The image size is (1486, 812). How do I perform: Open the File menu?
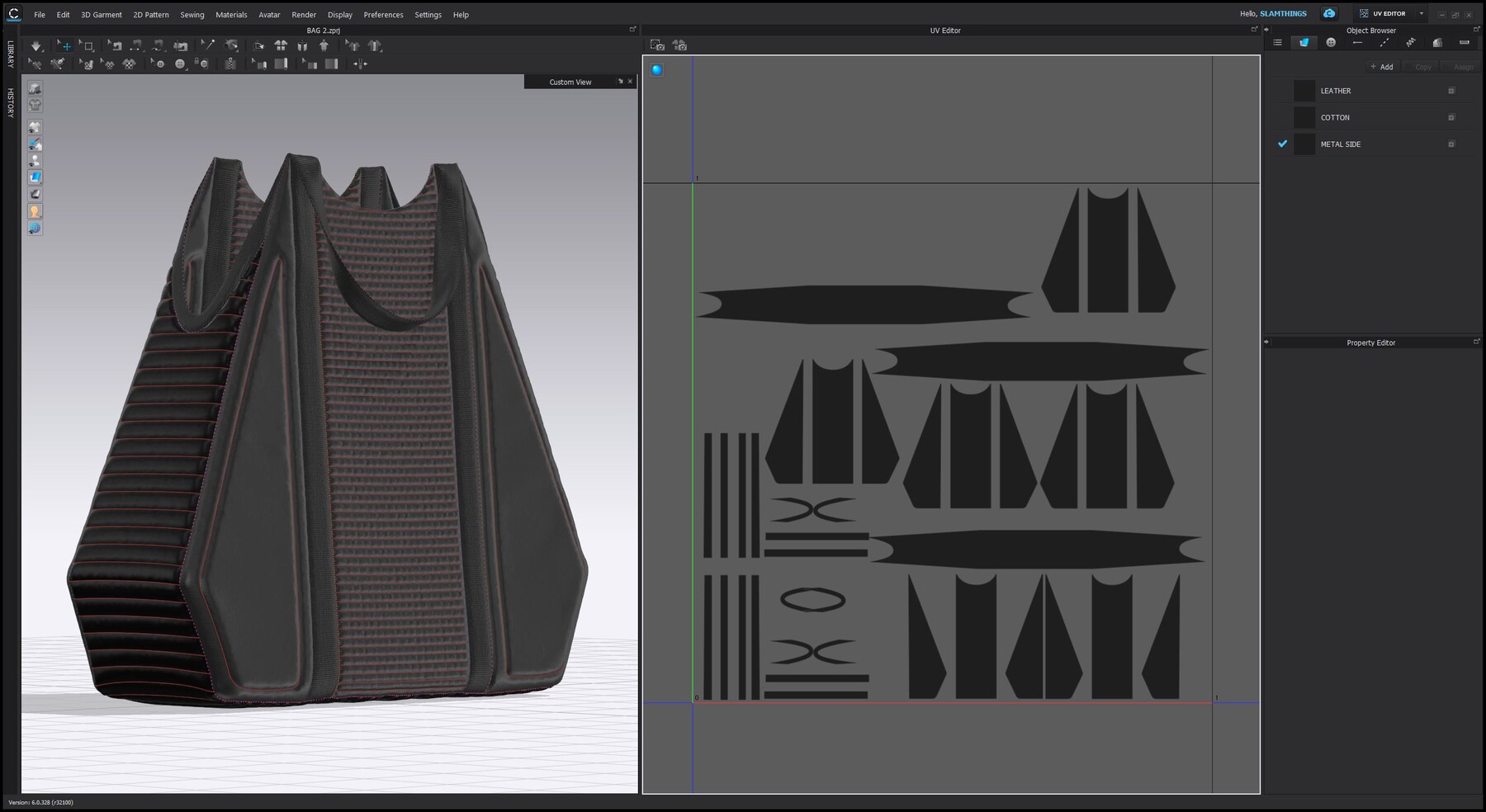coord(40,15)
